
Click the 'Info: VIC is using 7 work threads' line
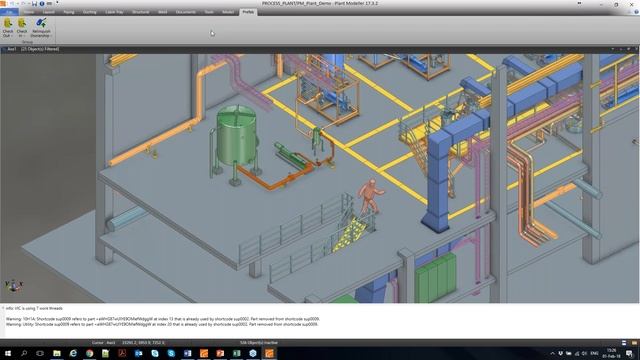tap(34, 308)
